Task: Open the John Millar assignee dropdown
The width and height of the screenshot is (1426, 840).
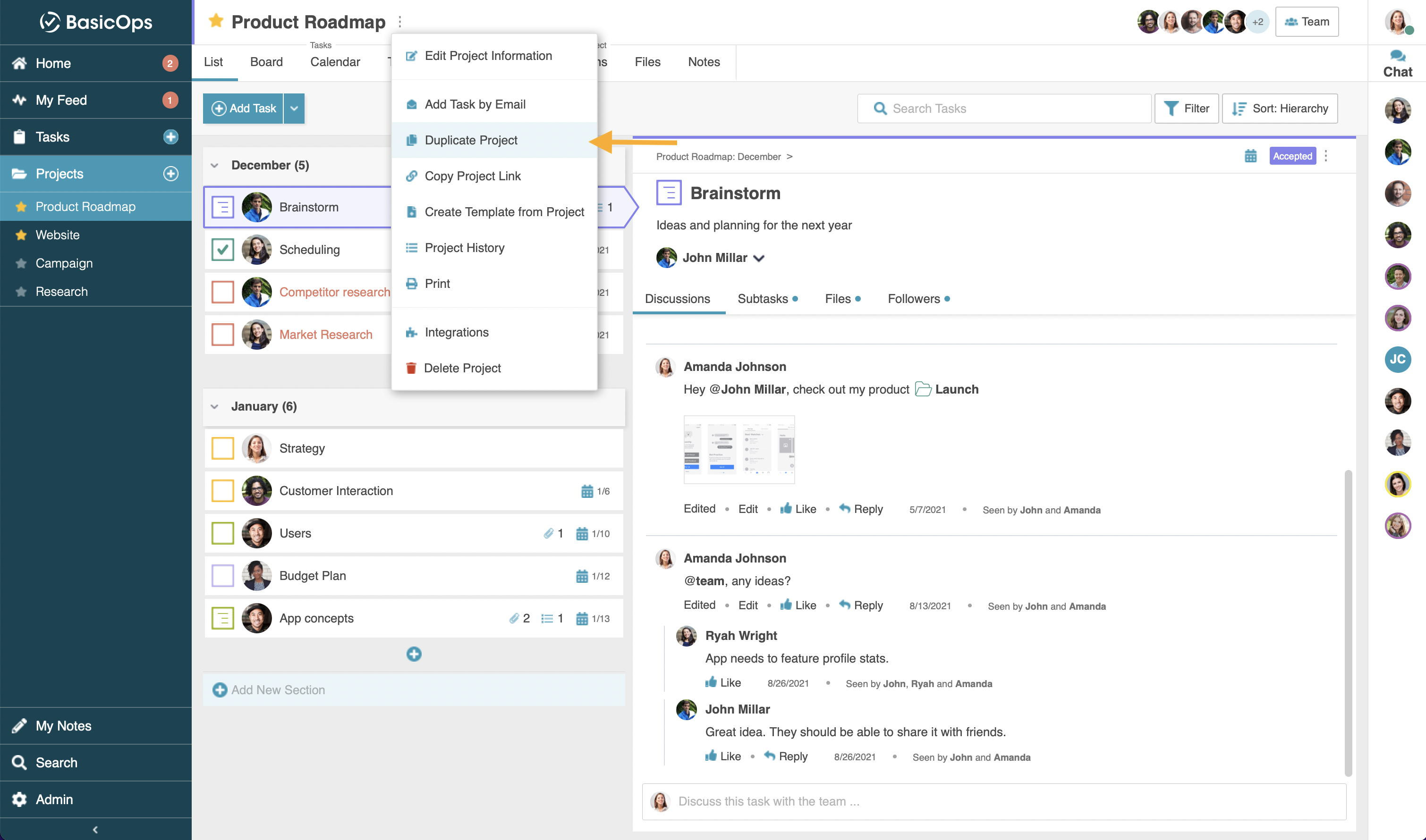Action: click(x=759, y=258)
